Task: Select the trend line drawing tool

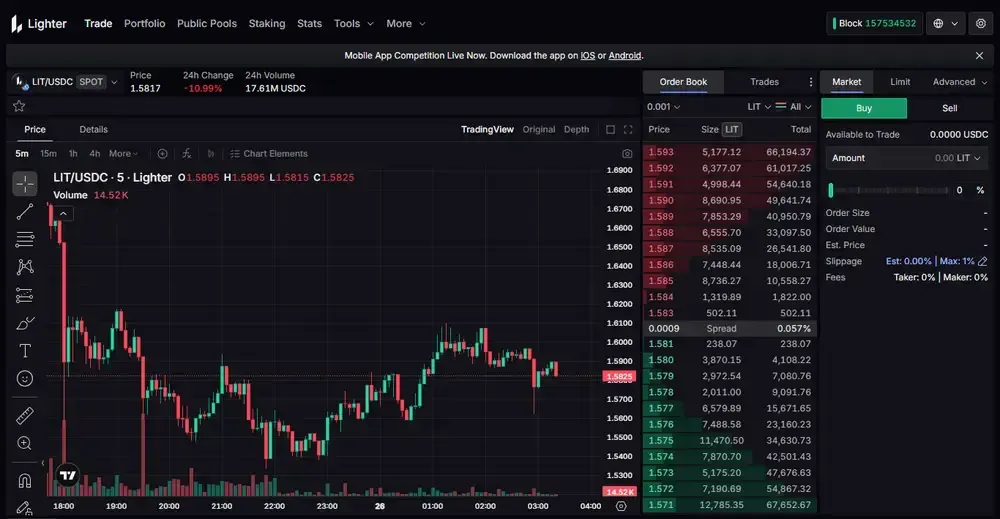Action: [25, 212]
